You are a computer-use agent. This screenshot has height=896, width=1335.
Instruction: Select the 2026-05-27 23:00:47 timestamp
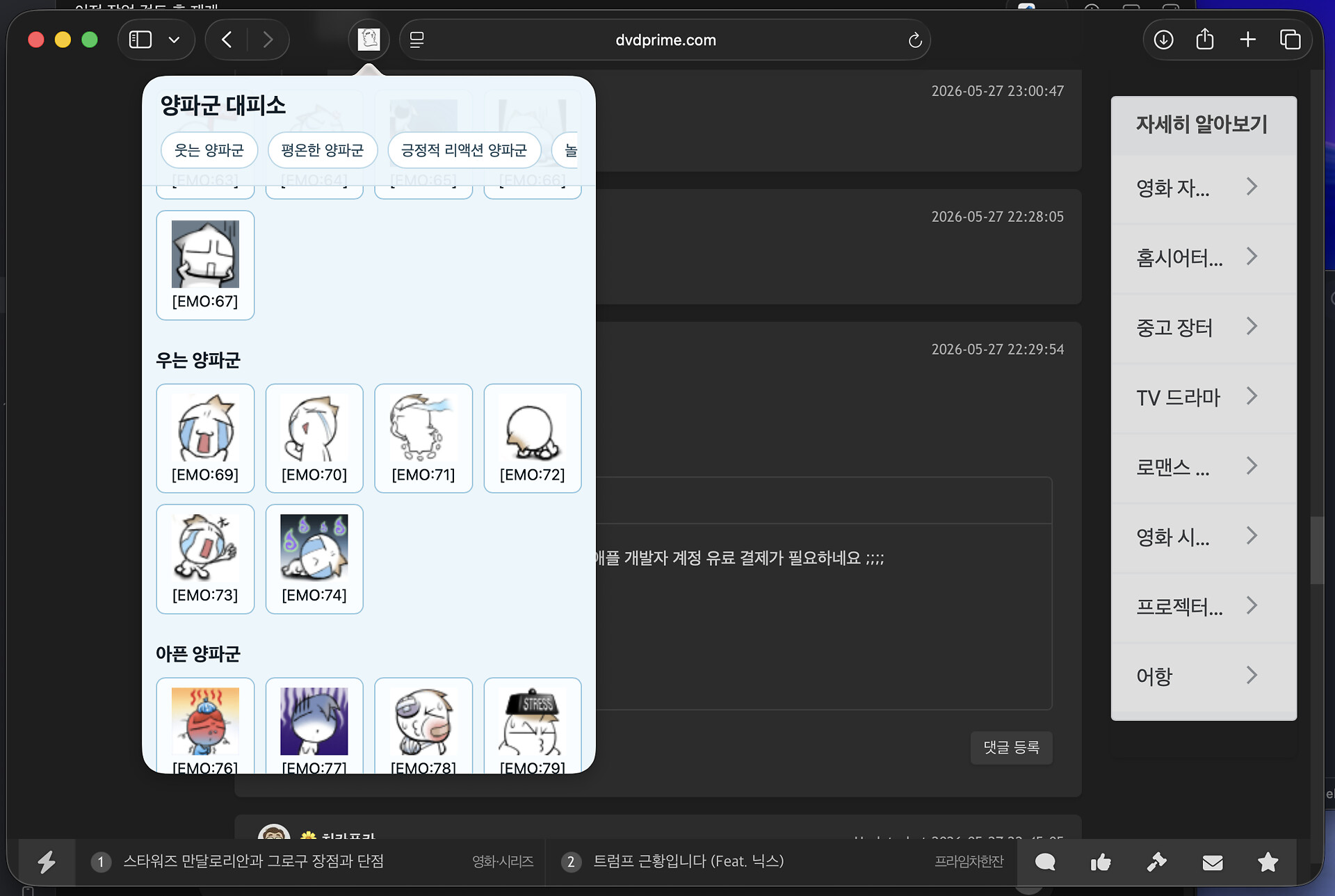(998, 91)
